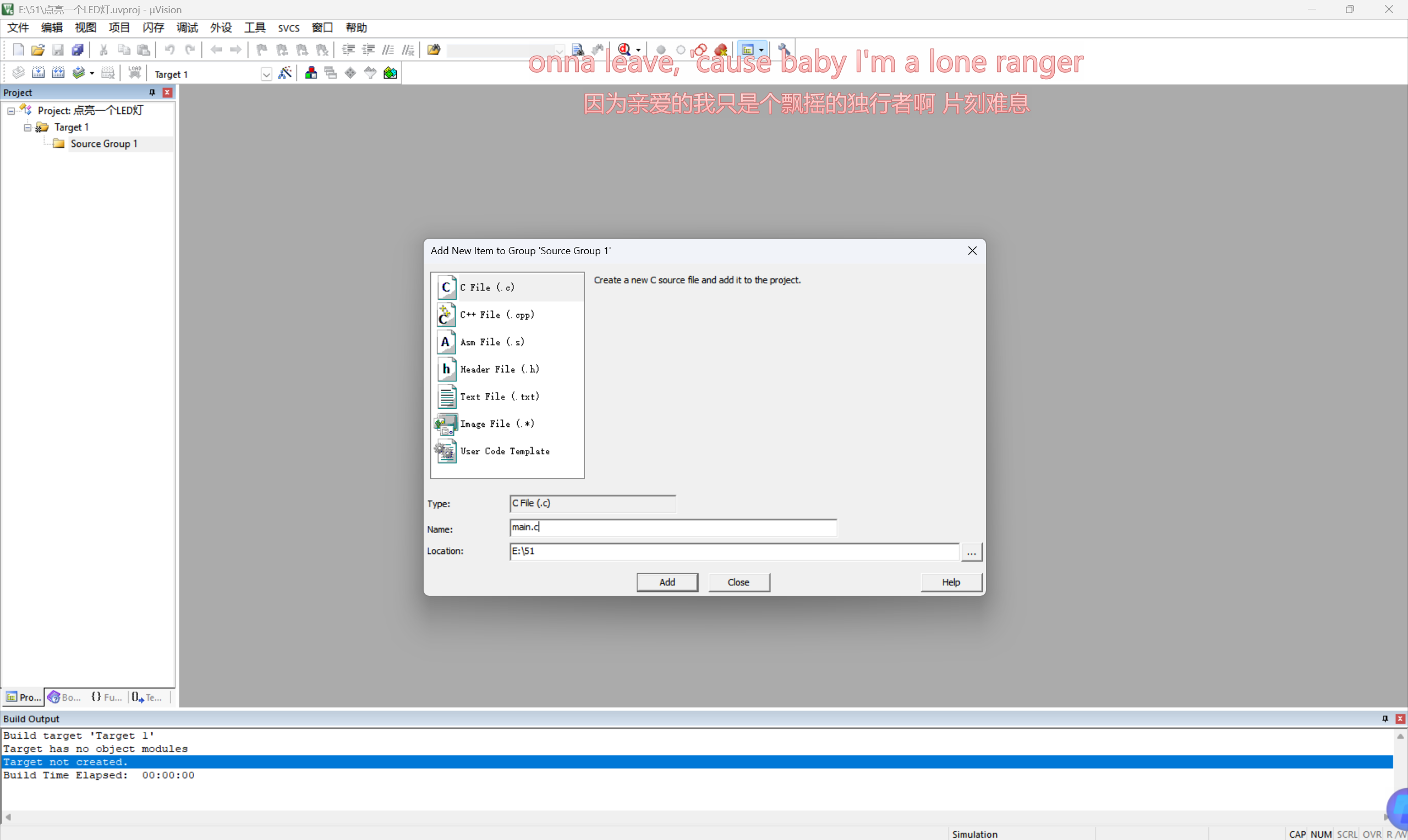The width and height of the screenshot is (1408, 840).
Task: Click the New file toolbar icon
Action: click(x=18, y=50)
